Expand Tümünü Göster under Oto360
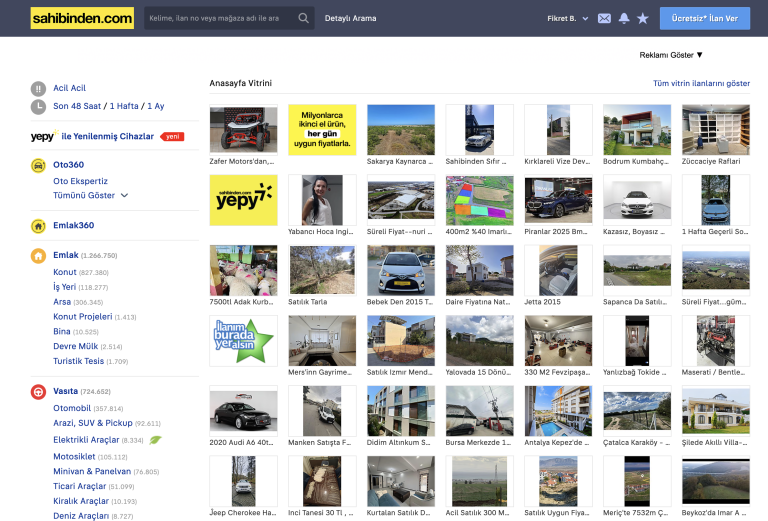This screenshot has height=521, width=768. pos(90,196)
